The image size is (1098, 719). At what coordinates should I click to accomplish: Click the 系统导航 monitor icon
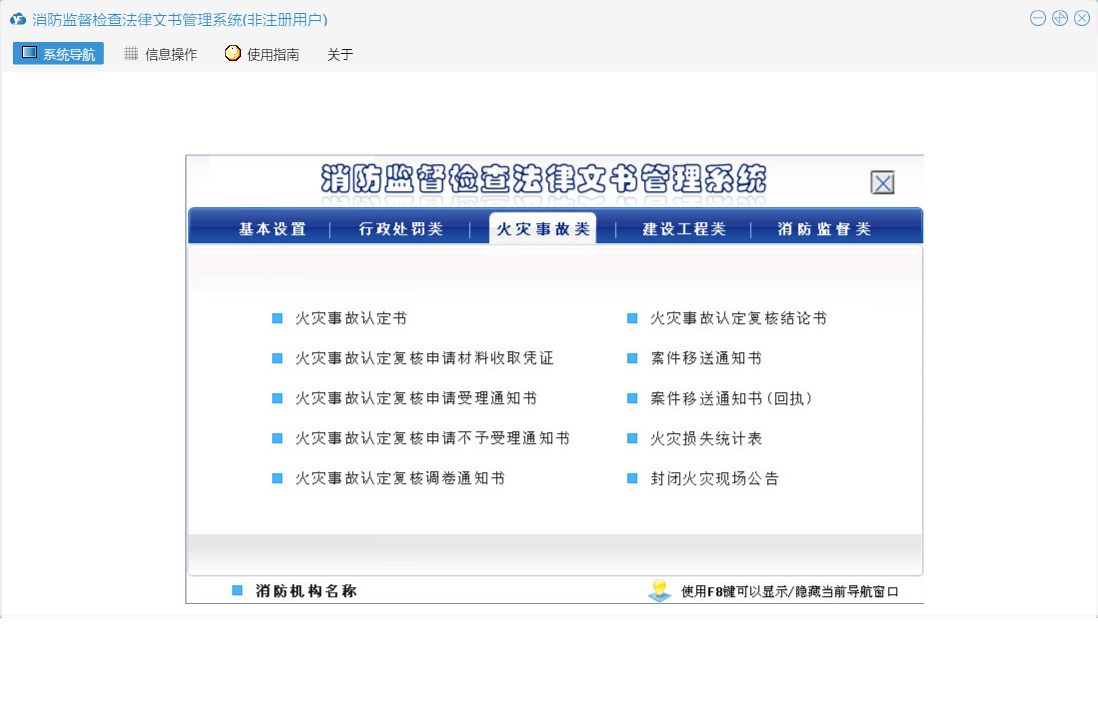coord(29,53)
